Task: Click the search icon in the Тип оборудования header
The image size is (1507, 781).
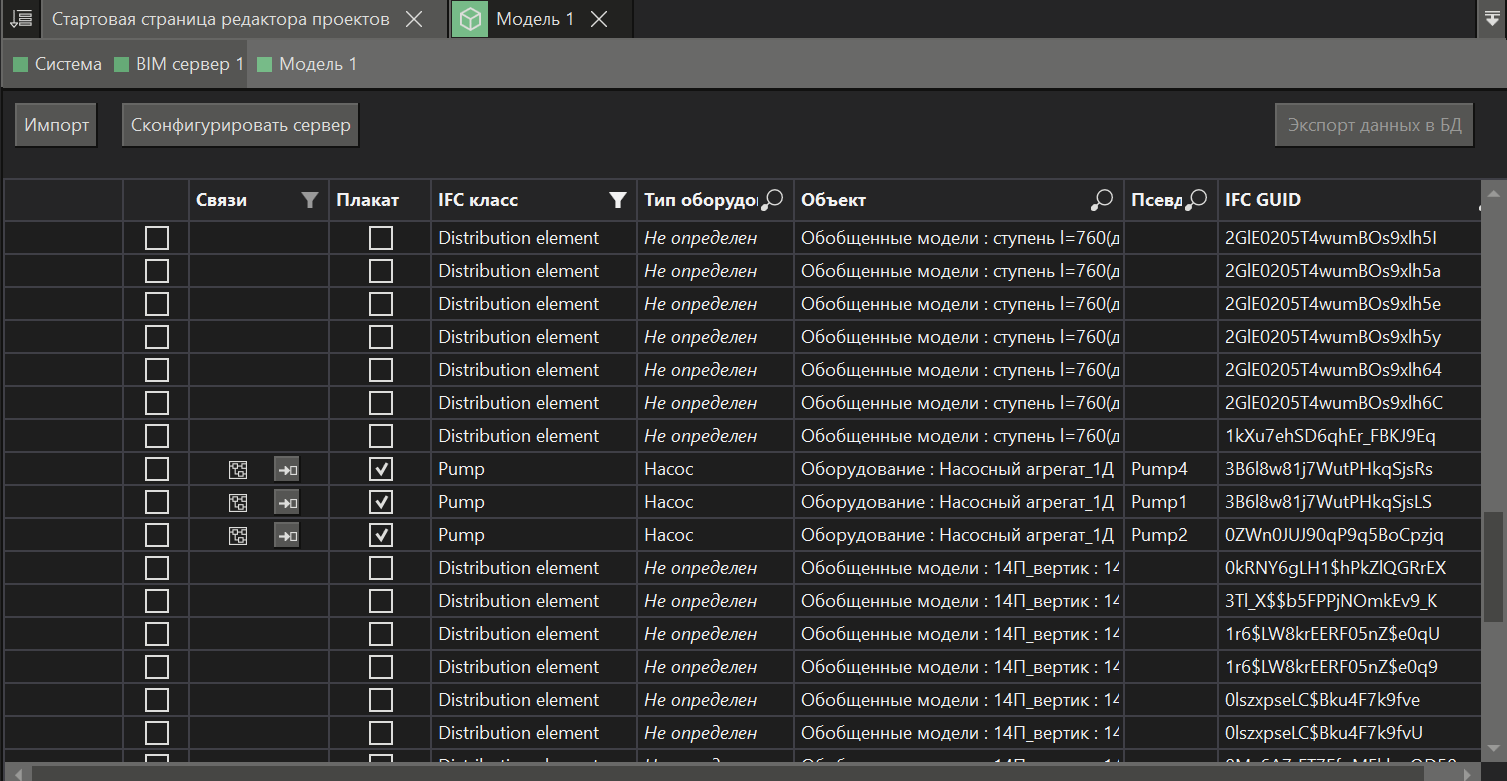Action: pyautogui.click(x=771, y=200)
